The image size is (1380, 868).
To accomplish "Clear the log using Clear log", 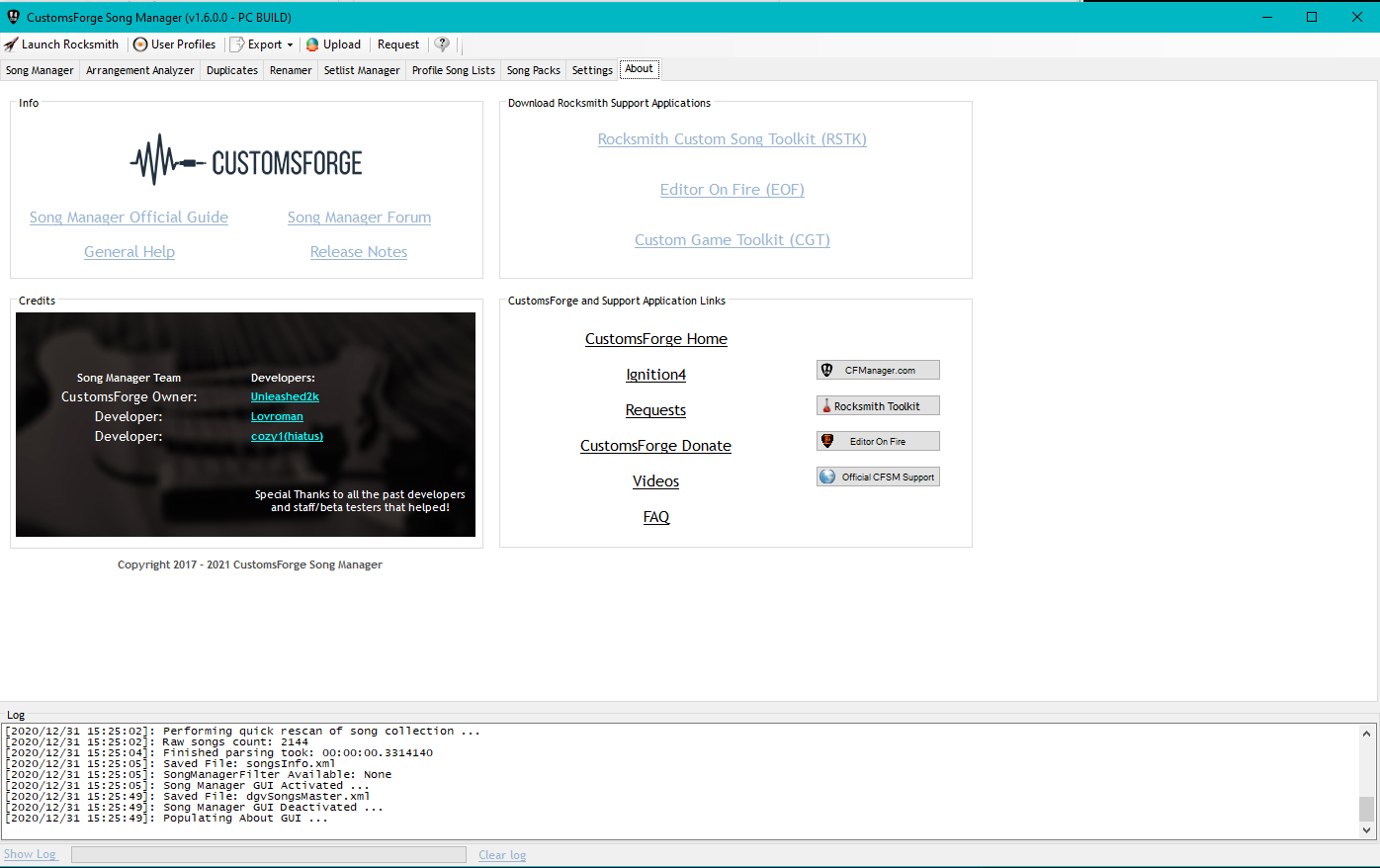I will point(502,854).
